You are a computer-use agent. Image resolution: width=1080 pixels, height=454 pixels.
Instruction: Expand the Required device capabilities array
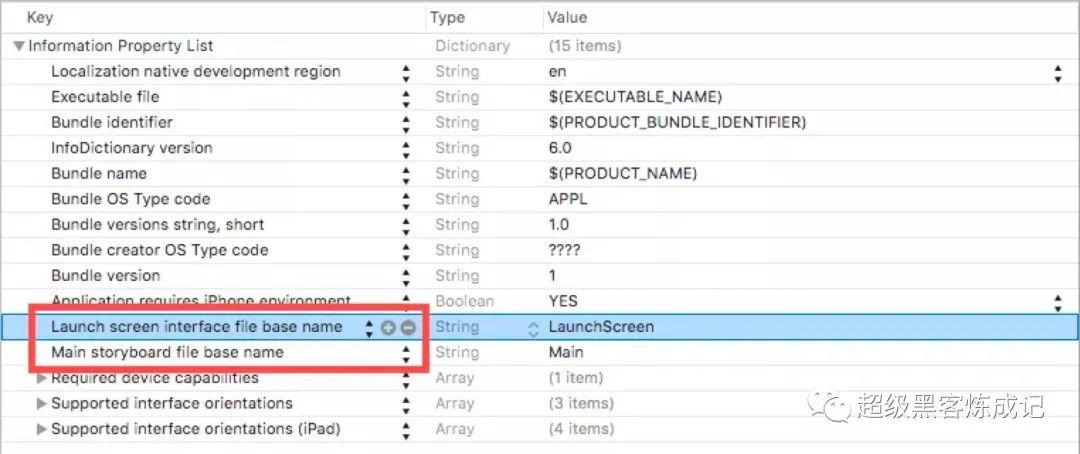coord(41,378)
